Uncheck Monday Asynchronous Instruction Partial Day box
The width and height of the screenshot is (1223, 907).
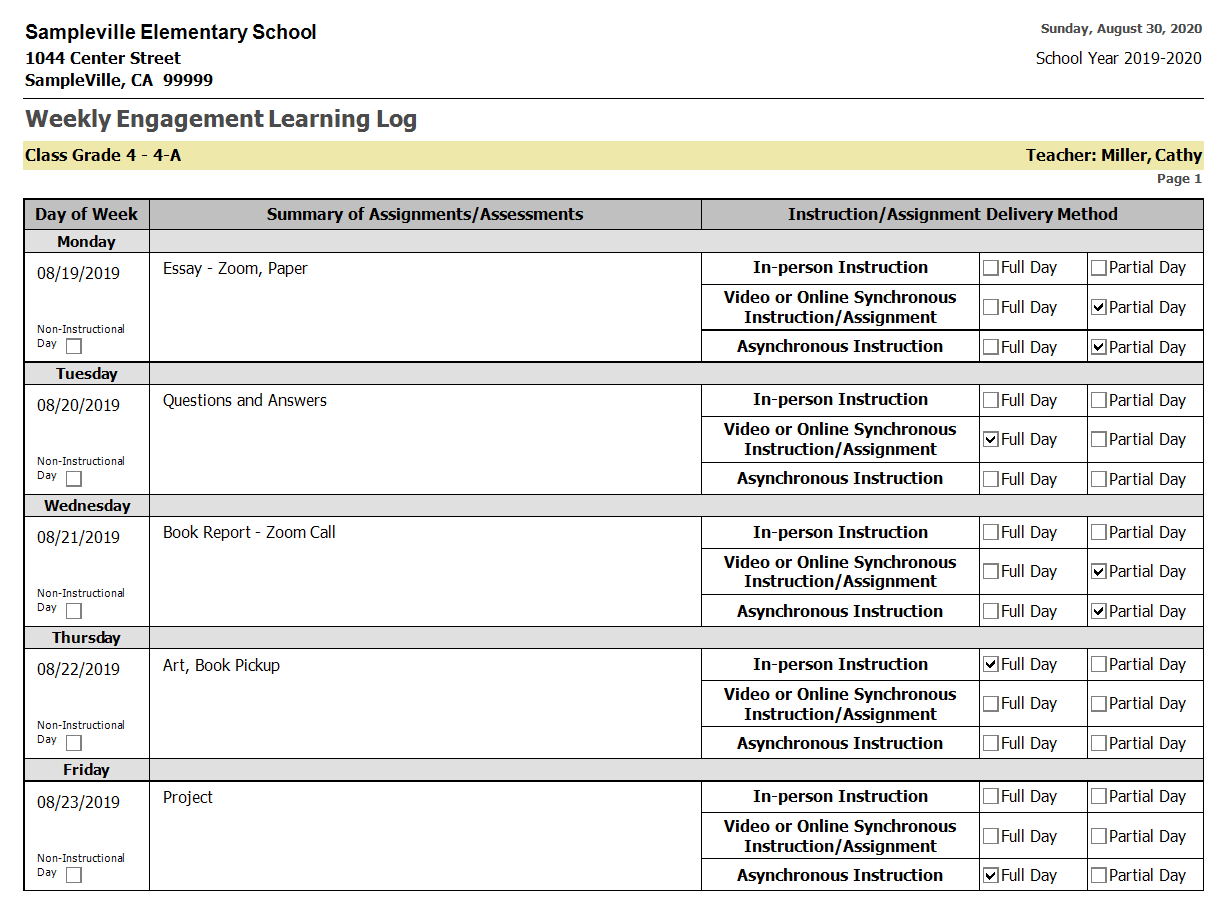pyautogui.click(x=1099, y=347)
